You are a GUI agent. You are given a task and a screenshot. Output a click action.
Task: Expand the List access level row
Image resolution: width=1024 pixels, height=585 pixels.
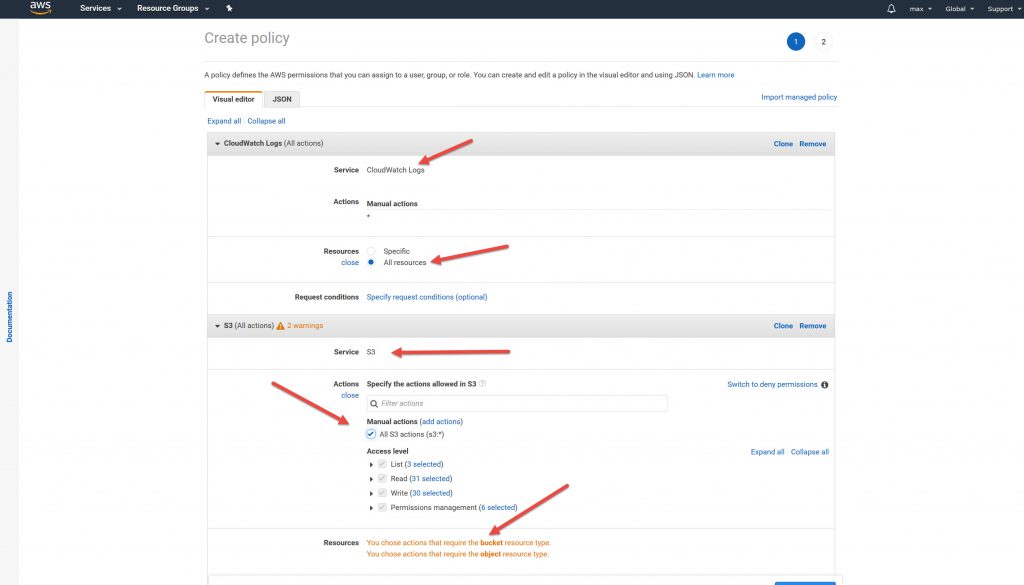pyautogui.click(x=372, y=465)
